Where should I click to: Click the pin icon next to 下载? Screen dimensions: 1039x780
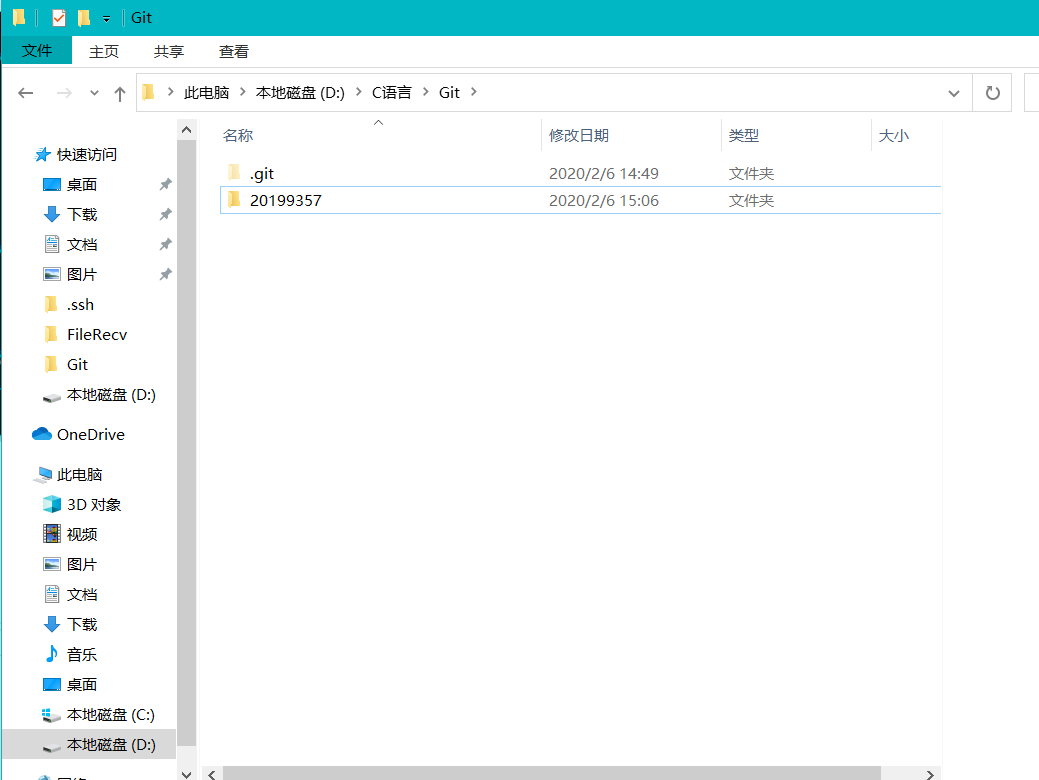tap(166, 214)
